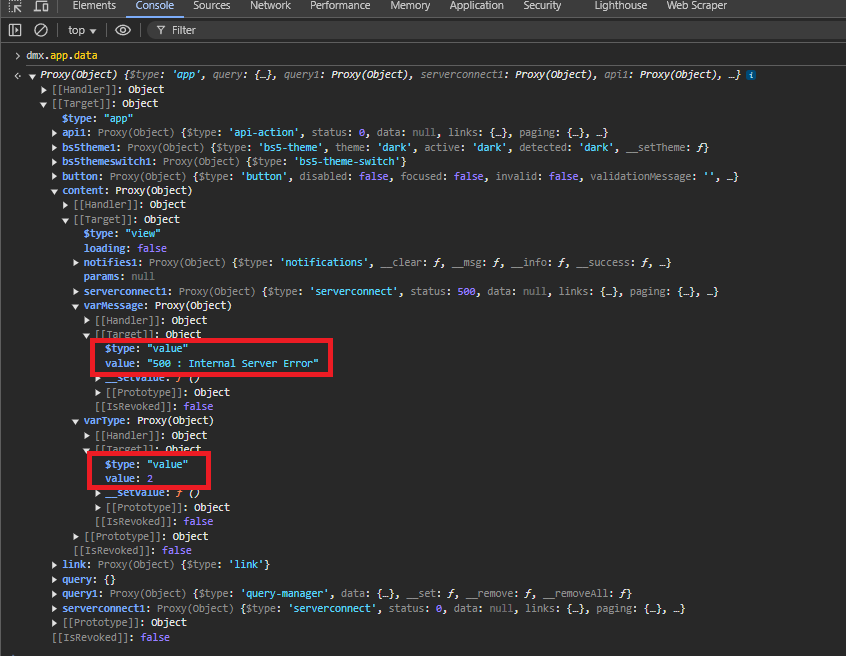846x656 pixels.
Task: Switch to the Console tab
Action: point(154,6)
